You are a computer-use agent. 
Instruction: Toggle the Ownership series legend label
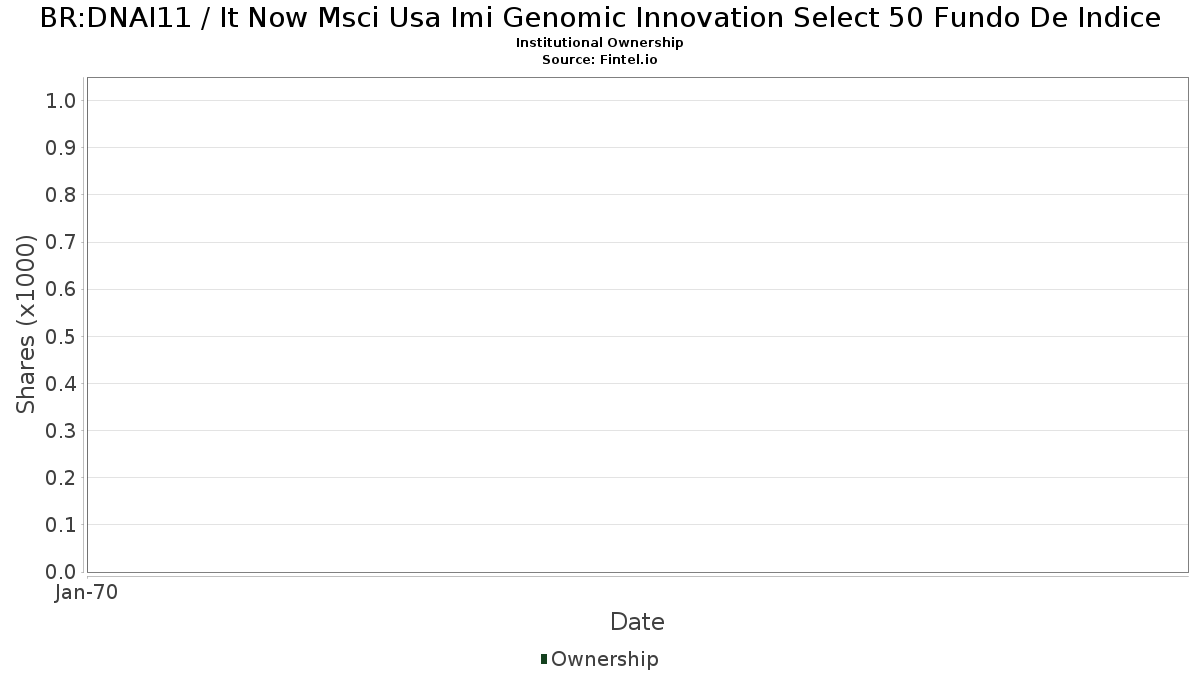(x=604, y=659)
